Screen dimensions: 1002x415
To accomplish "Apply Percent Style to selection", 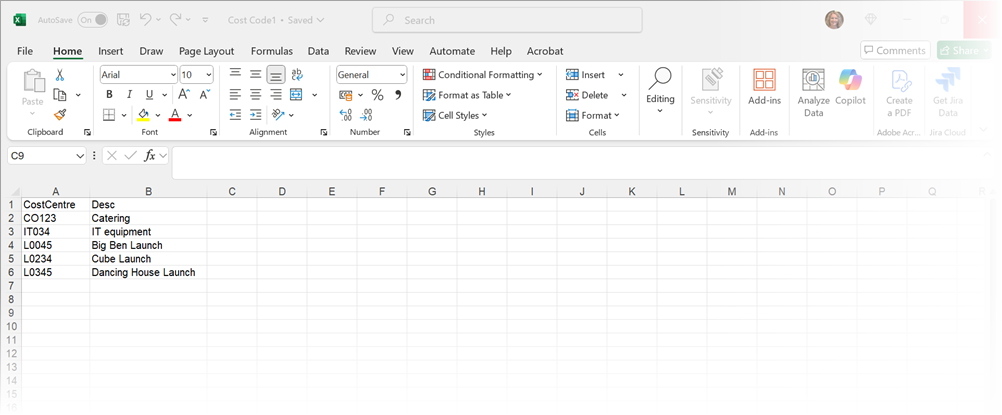I will click(377, 95).
